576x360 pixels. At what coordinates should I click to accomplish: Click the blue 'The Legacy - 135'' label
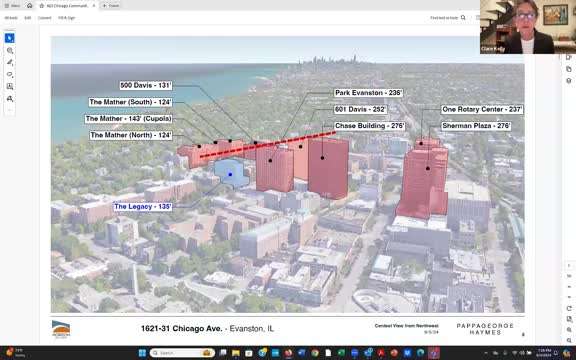click(143, 206)
